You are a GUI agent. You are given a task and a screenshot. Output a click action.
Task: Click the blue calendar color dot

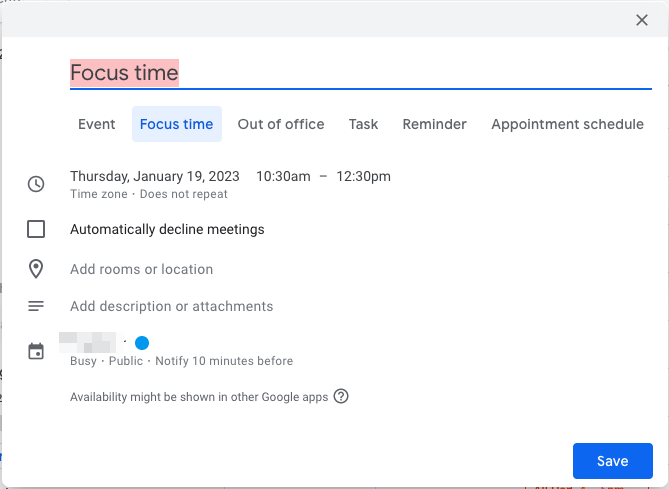pyautogui.click(x=142, y=343)
